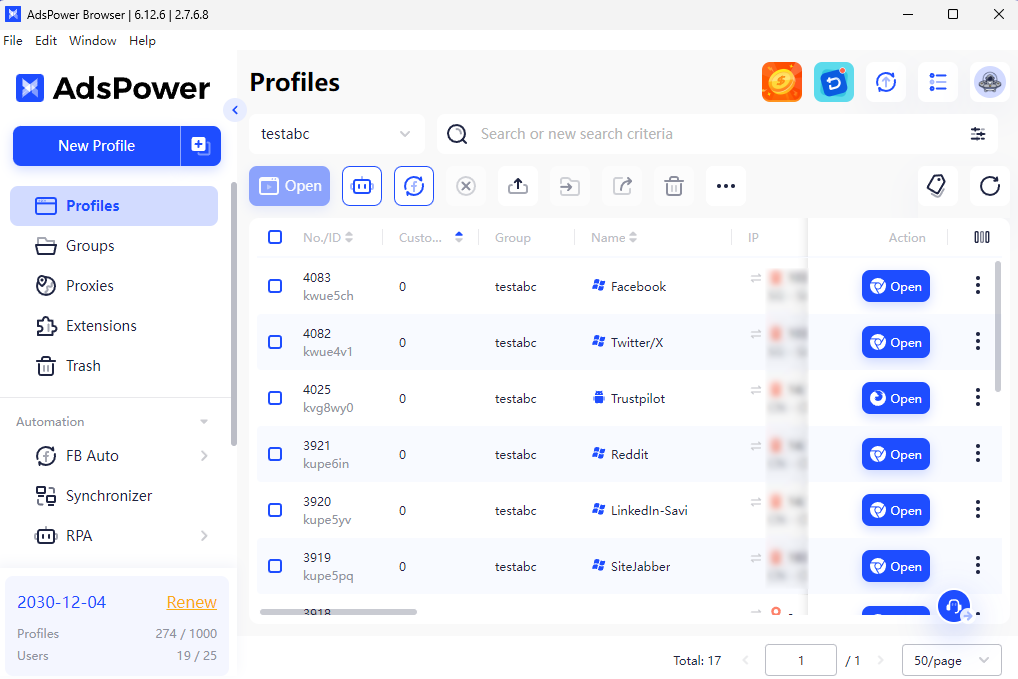Refresh the profile list

click(989, 186)
